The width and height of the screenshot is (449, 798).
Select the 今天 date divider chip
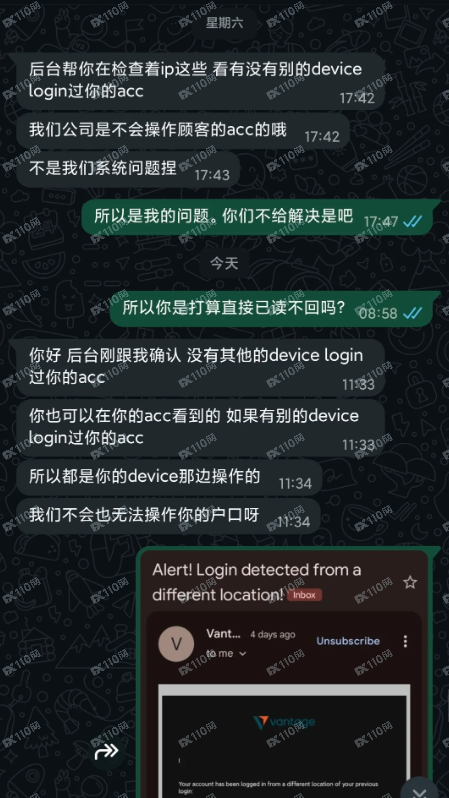coord(224,263)
